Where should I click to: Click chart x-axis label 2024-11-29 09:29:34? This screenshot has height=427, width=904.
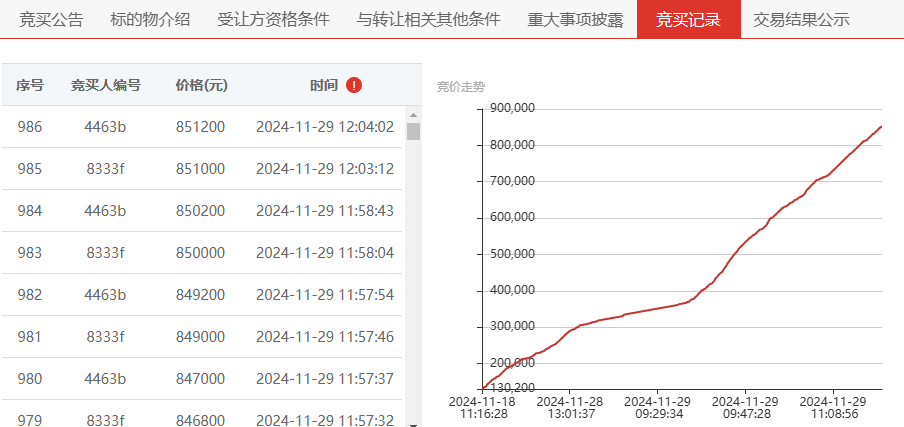[657, 407]
